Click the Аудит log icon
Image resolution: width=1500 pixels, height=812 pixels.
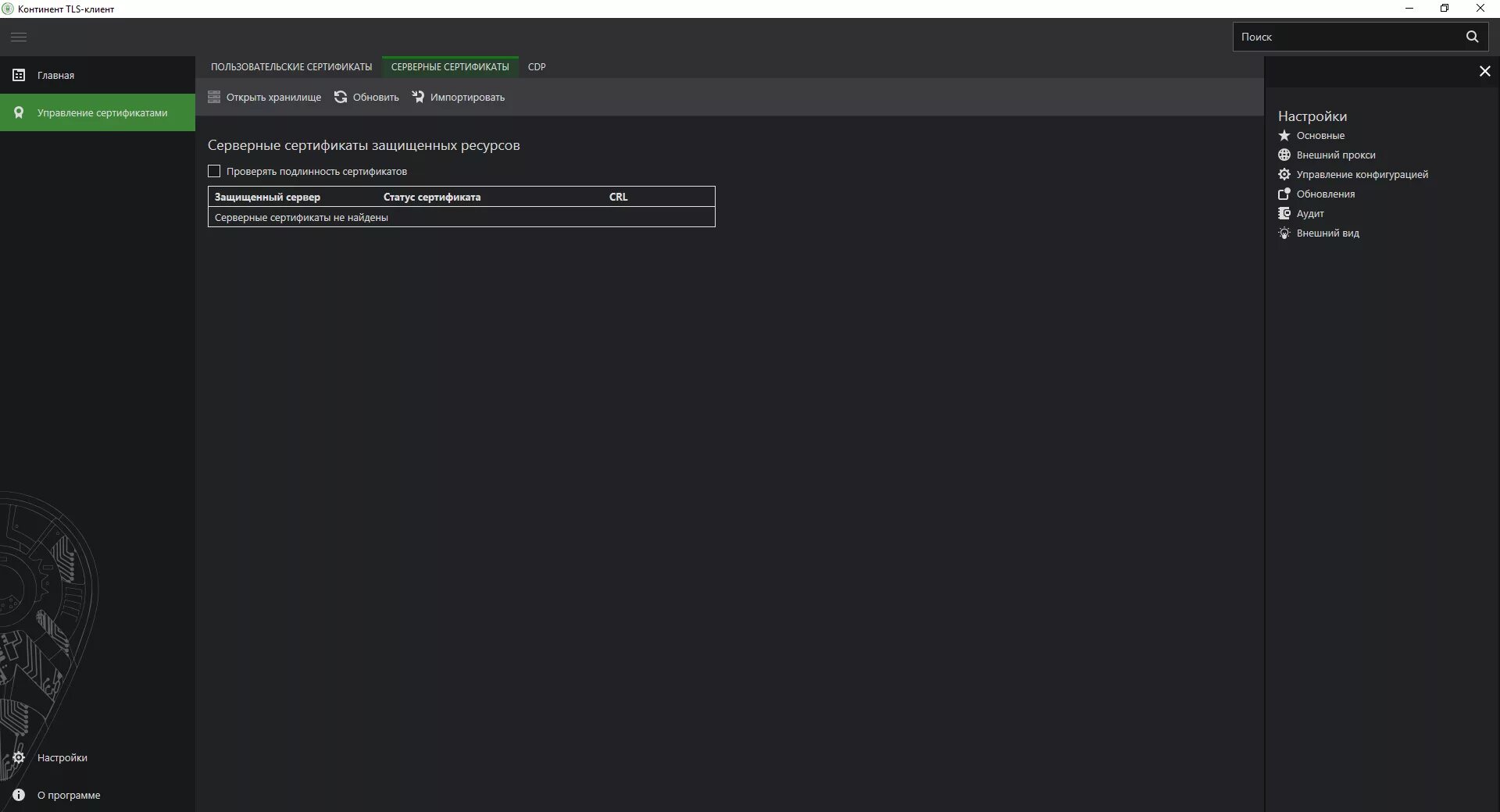click(1284, 213)
